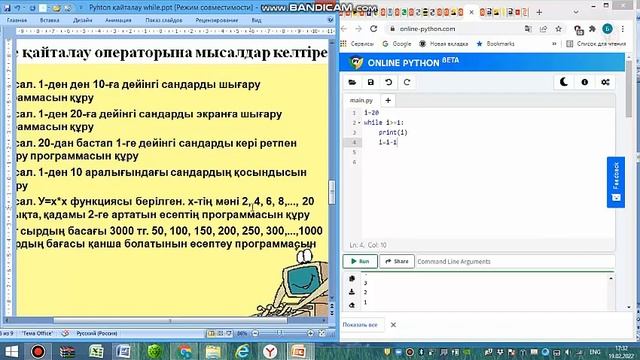
Task: Toggle dark mode with the moon icon
Action: tap(564, 82)
